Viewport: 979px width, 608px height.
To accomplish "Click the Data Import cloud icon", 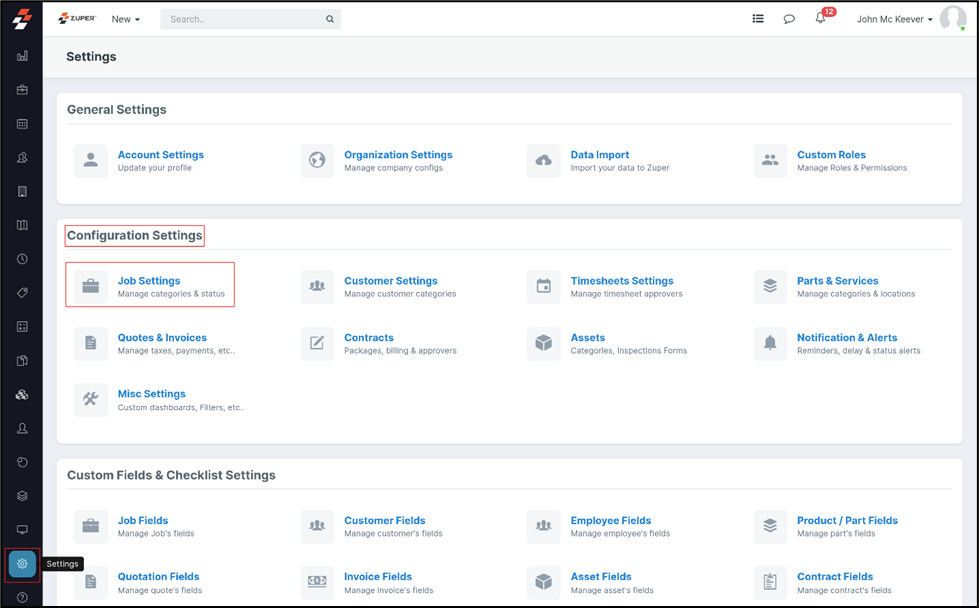I will (x=544, y=161).
